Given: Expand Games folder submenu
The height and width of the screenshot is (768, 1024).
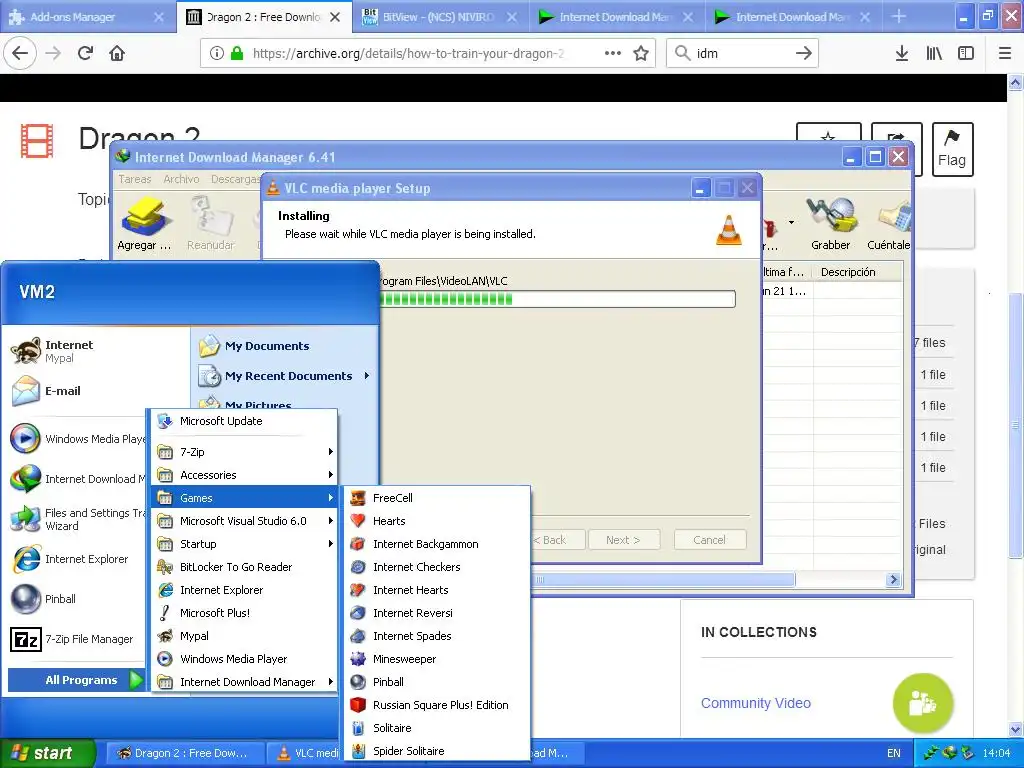Looking at the screenshot, I should [x=244, y=498].
